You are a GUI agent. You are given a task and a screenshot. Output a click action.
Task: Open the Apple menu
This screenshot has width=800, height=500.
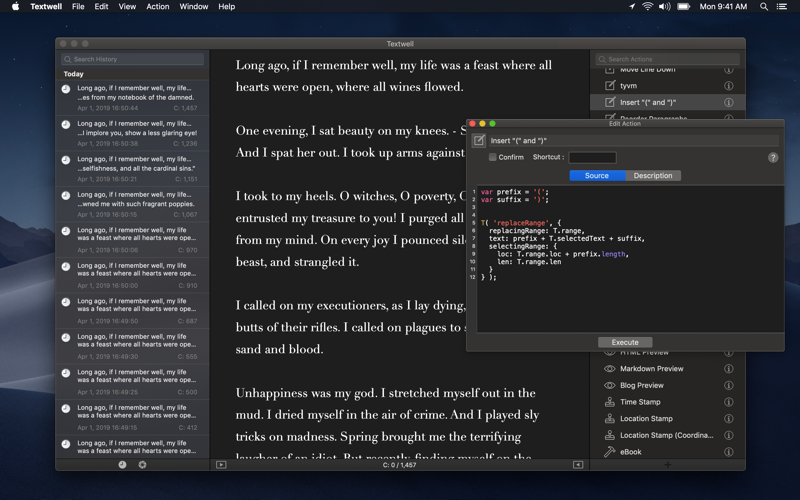click(x=16, y=7)
